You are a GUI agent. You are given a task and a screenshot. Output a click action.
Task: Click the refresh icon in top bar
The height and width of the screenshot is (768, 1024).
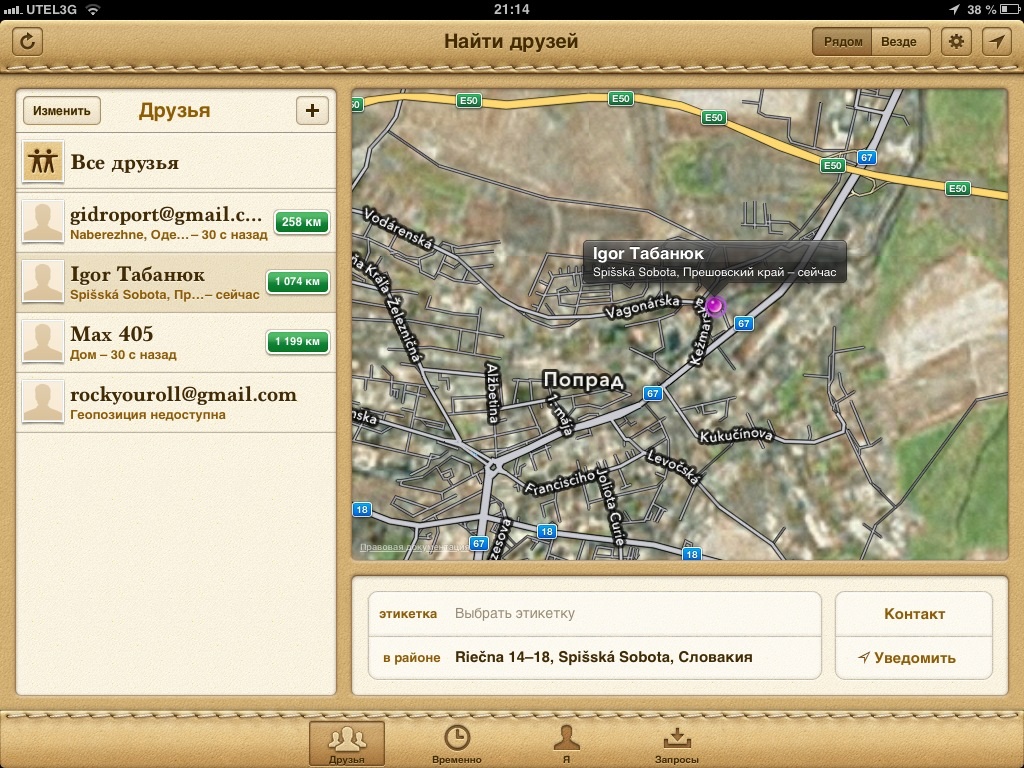(x=29, y=41)
